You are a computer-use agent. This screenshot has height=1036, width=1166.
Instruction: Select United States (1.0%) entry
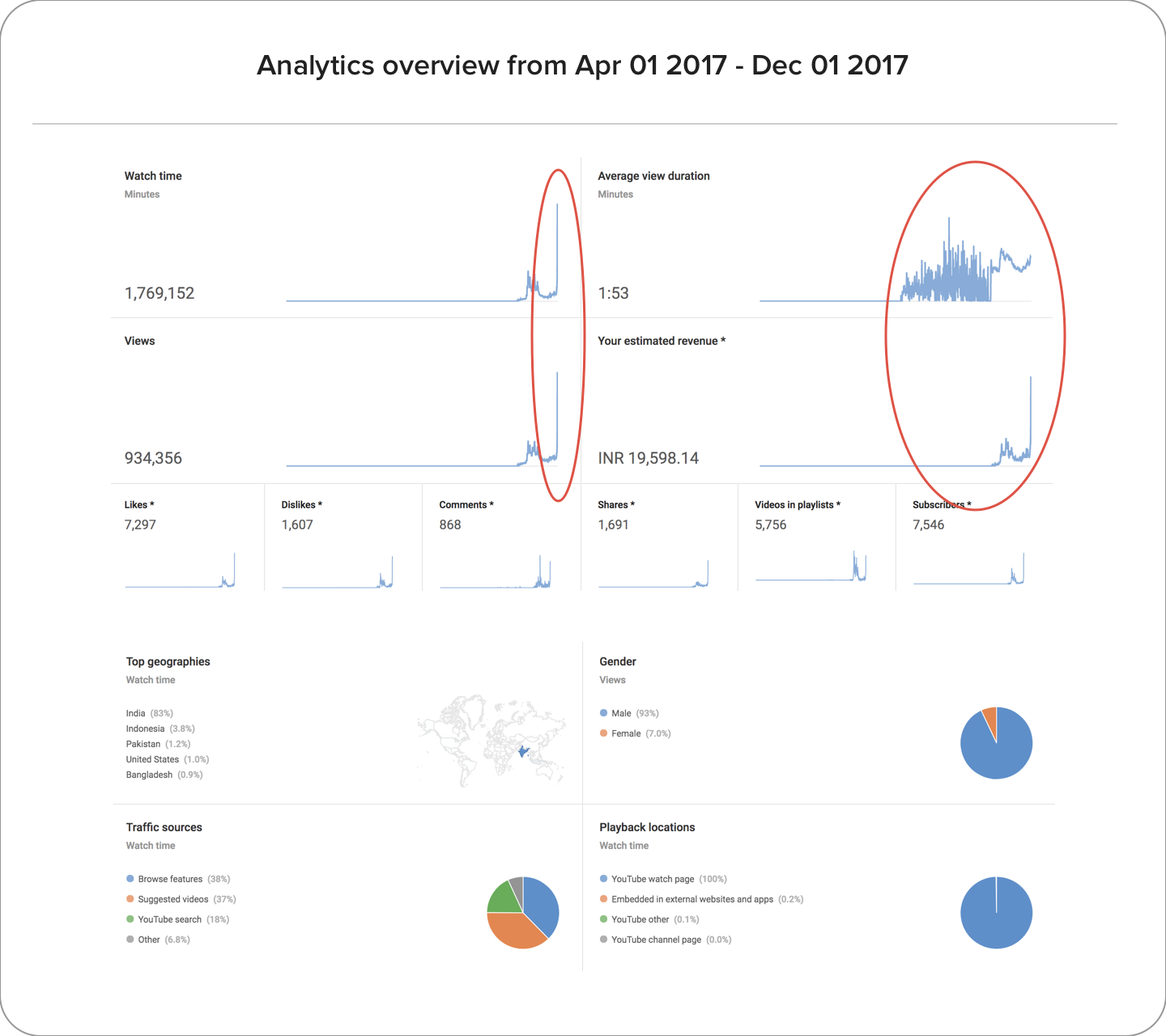[168, 759]
